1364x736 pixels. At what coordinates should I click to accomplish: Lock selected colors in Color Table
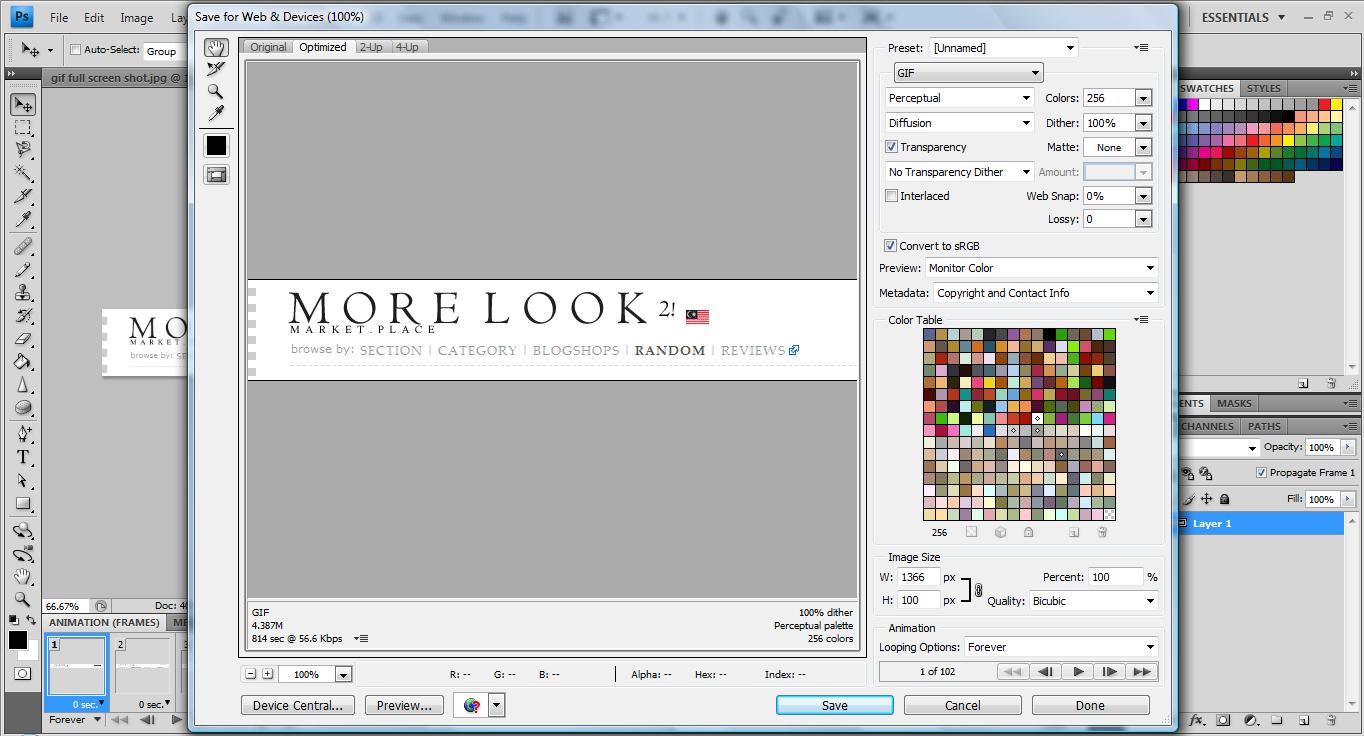[x=1028, y=532]
